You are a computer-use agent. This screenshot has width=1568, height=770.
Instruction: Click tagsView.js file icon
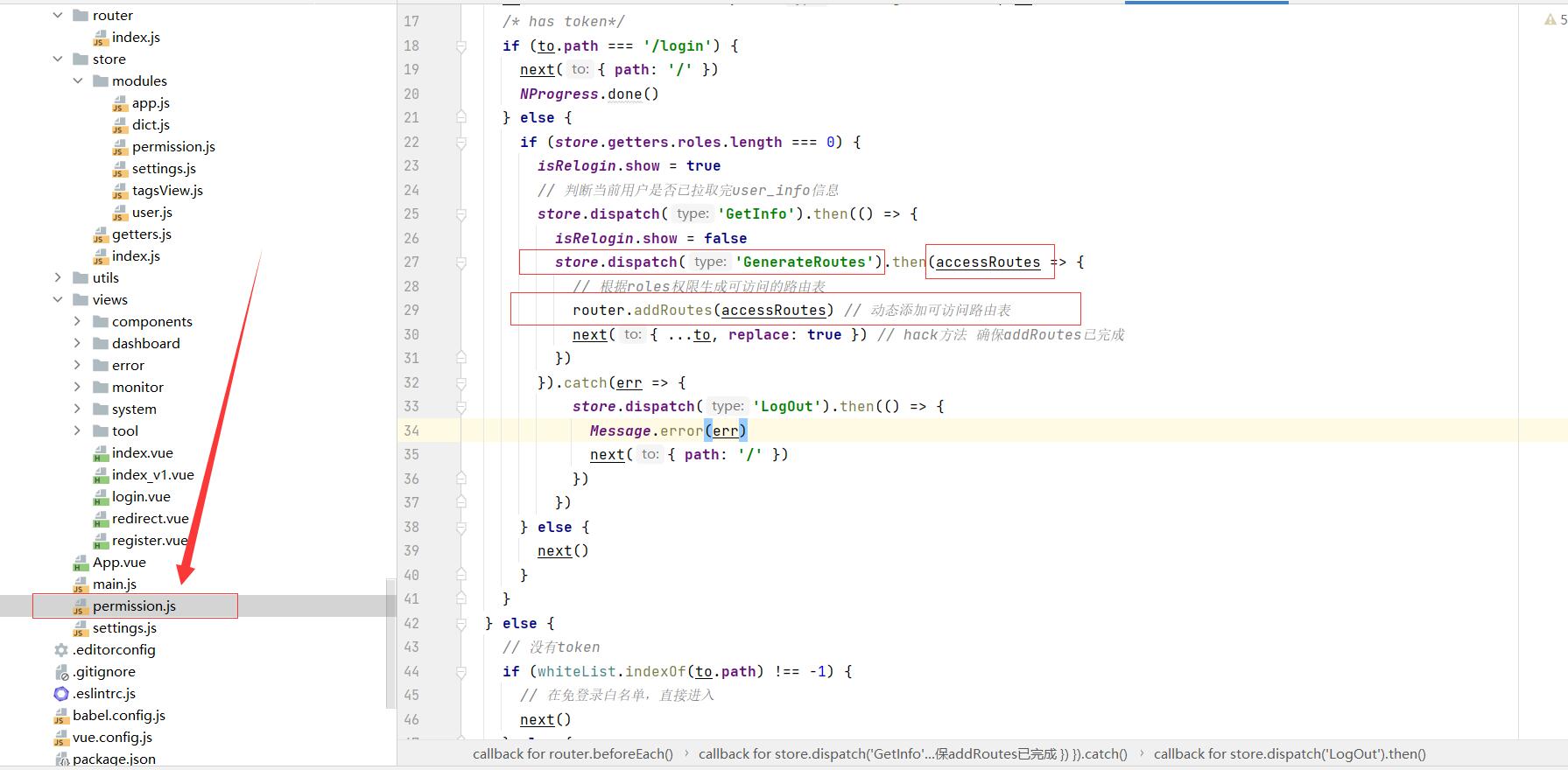(121, 191)
